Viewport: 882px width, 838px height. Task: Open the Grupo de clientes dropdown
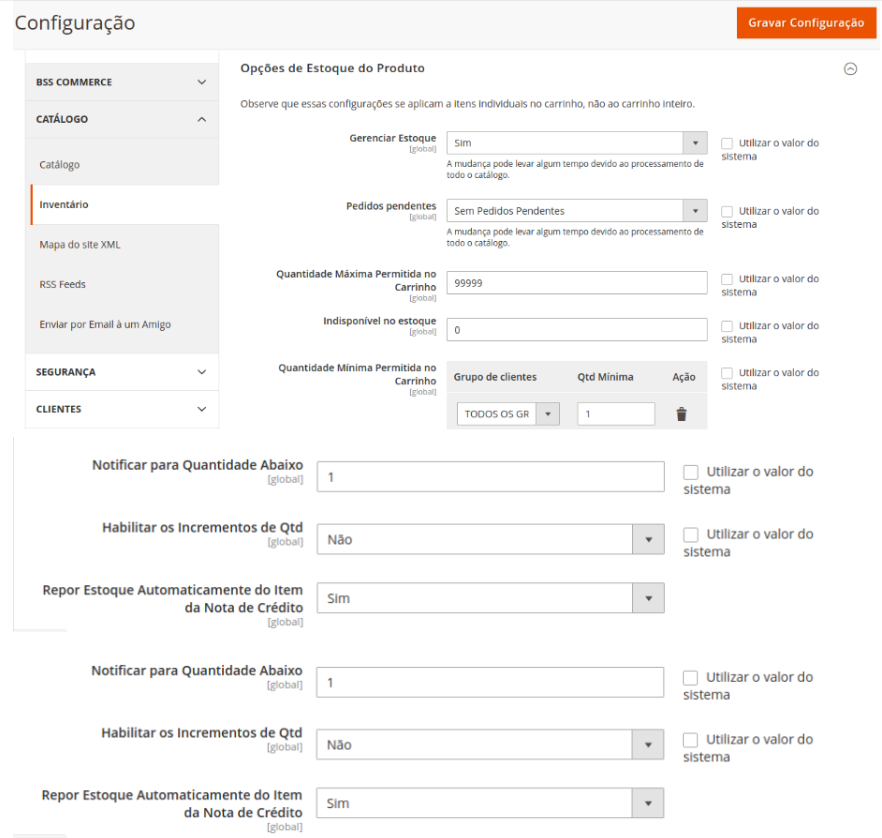click(509, 414)
